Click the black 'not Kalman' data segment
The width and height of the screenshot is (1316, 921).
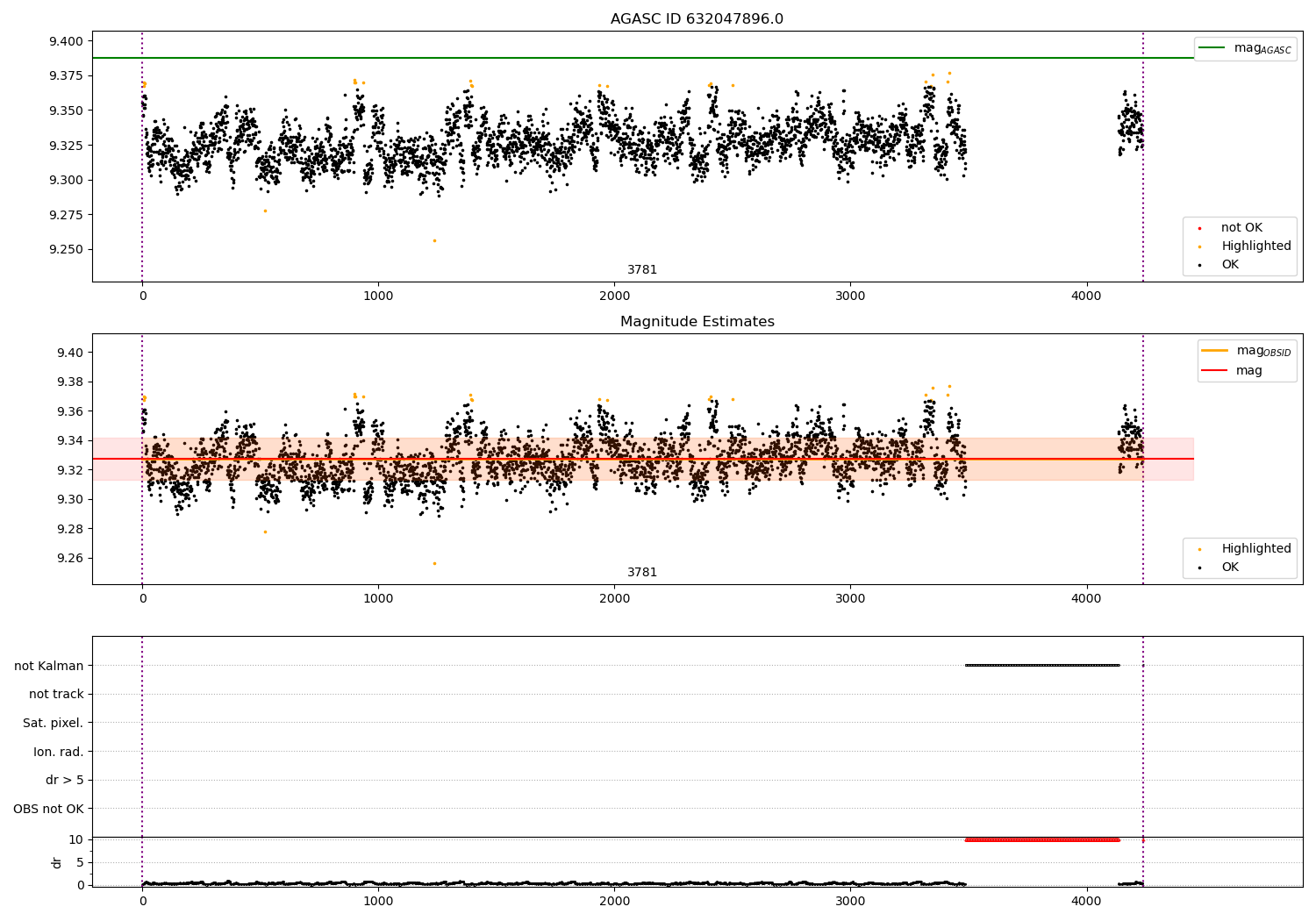point(1042,666)
